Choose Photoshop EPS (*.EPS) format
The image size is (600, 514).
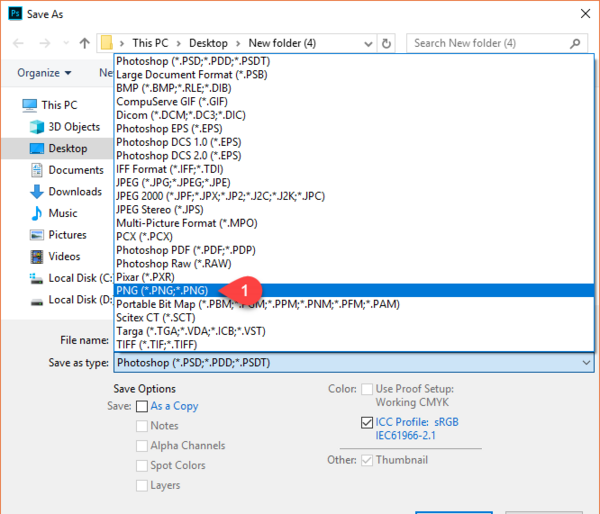(x=354, y=129)
